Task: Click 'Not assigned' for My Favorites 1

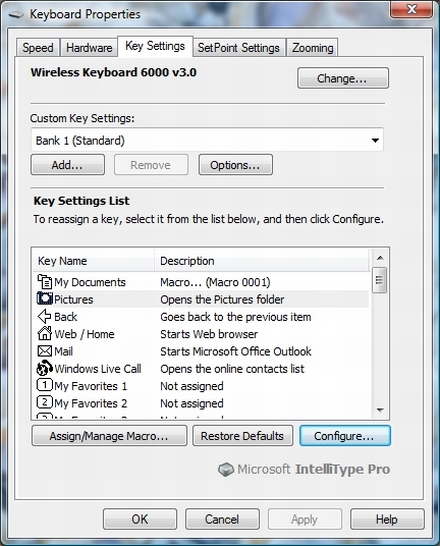Action: (x=192, y=386)
